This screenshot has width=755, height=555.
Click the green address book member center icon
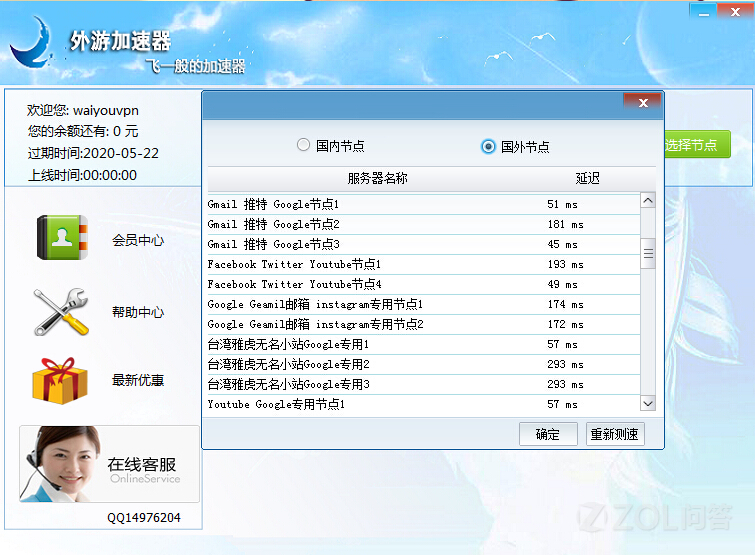coord(61,240)
